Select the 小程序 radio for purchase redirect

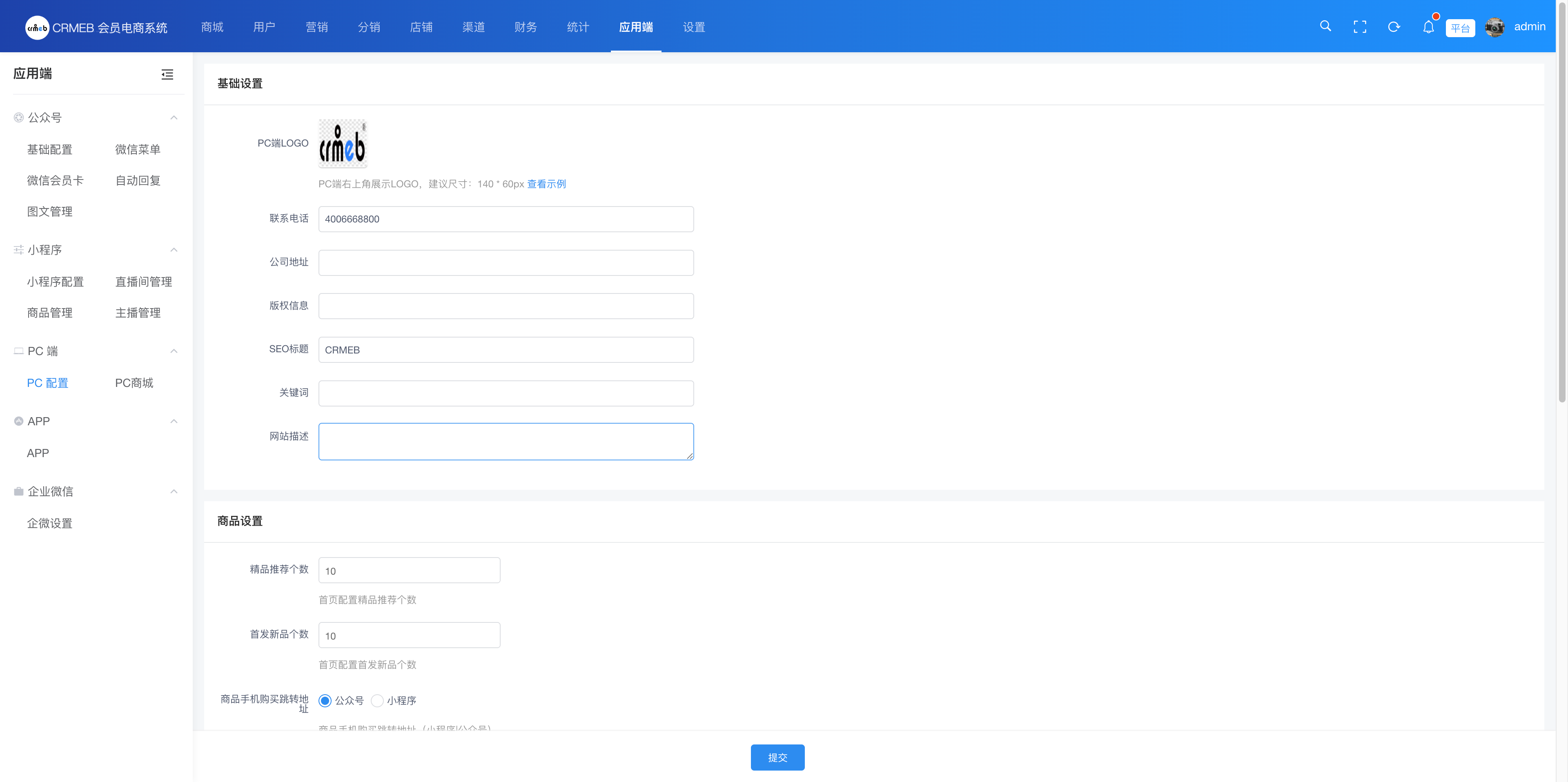[x=377, y=700]
